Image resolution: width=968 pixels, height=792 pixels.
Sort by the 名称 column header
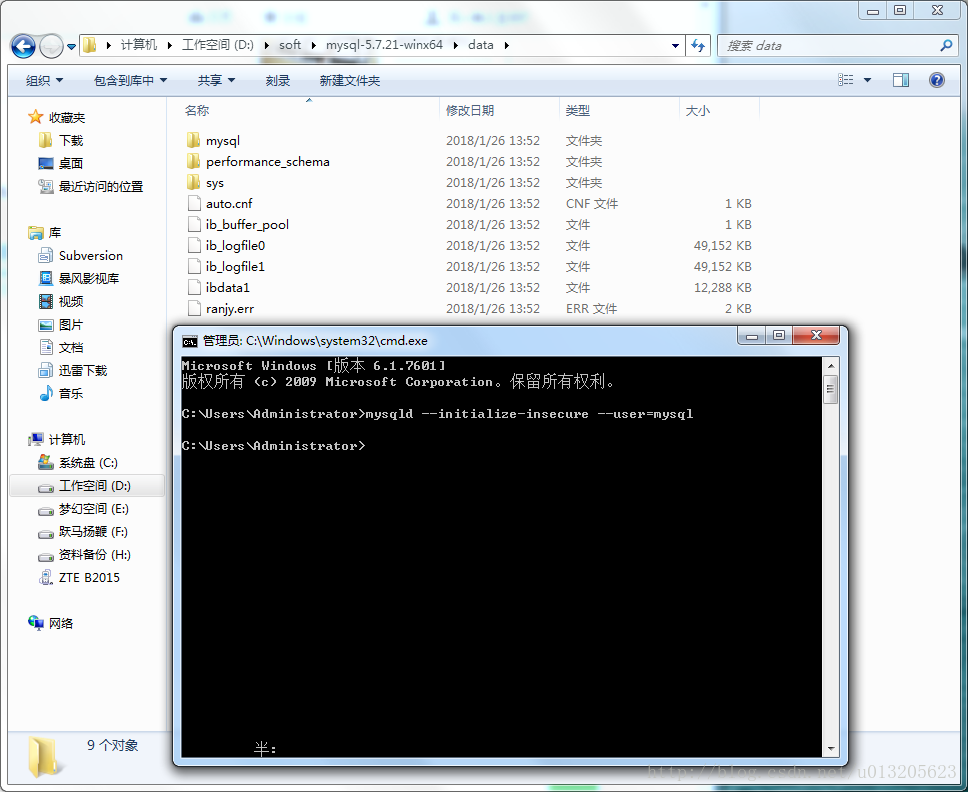click(197, 110)
